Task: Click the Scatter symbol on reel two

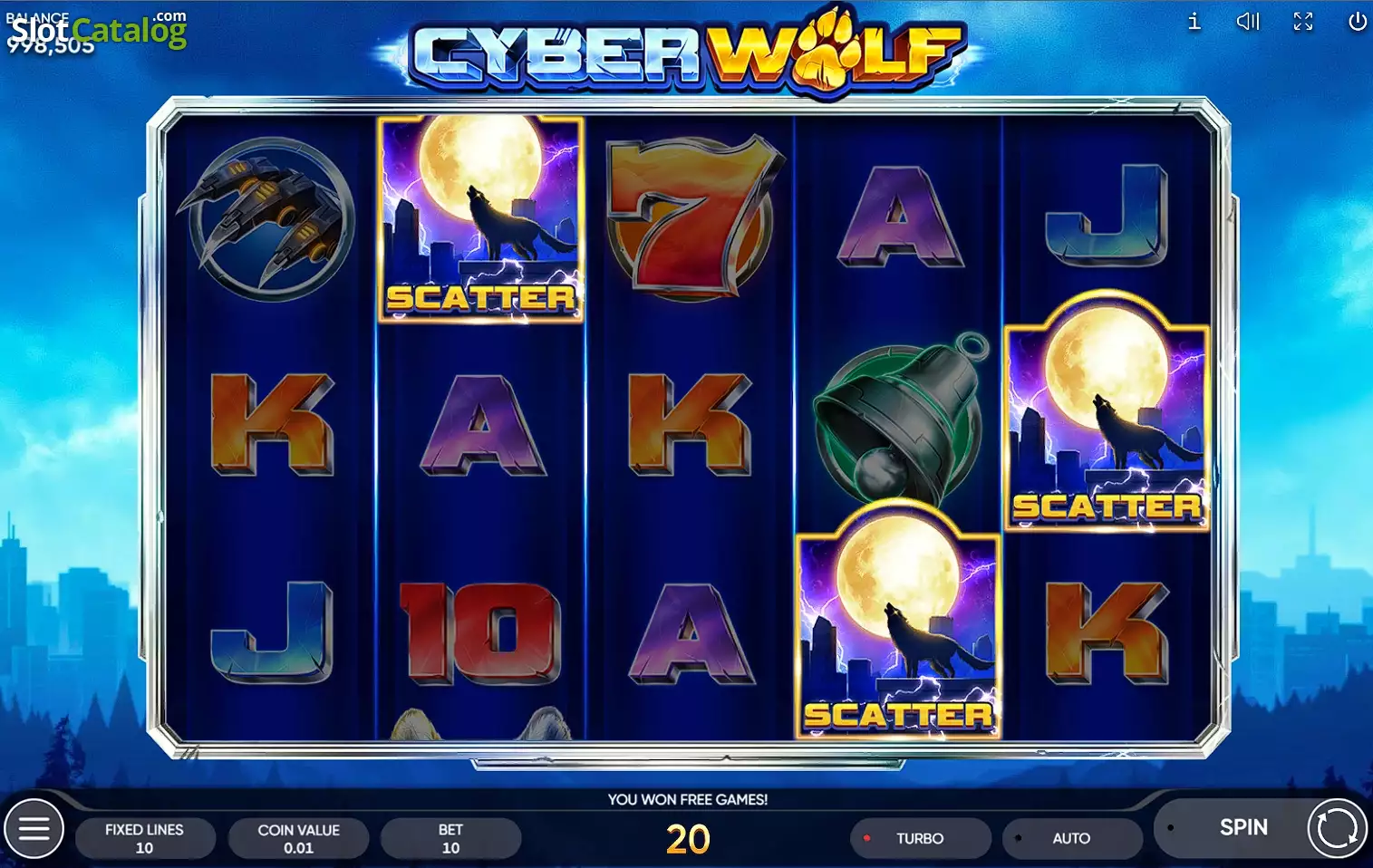Action: click(480, 218)
